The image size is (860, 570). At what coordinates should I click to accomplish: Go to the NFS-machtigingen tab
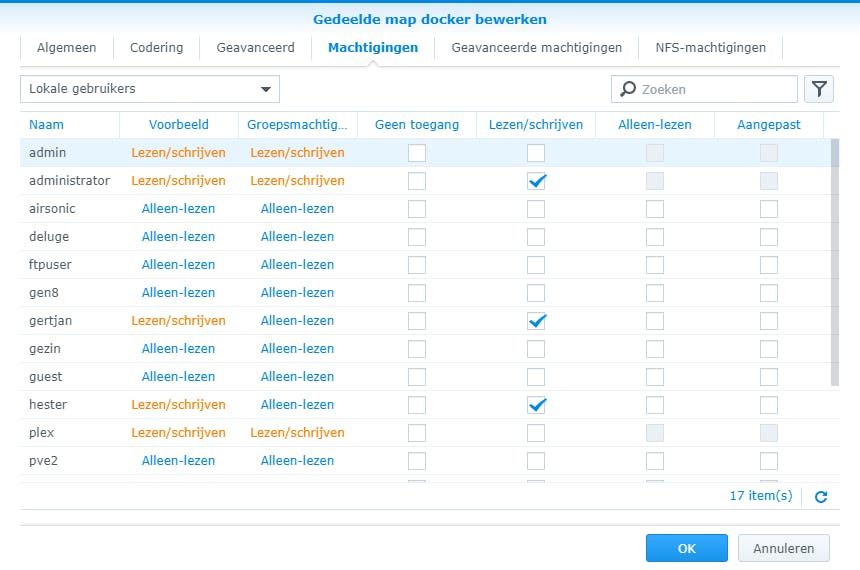pyautogui.click(x=710, y=47)
